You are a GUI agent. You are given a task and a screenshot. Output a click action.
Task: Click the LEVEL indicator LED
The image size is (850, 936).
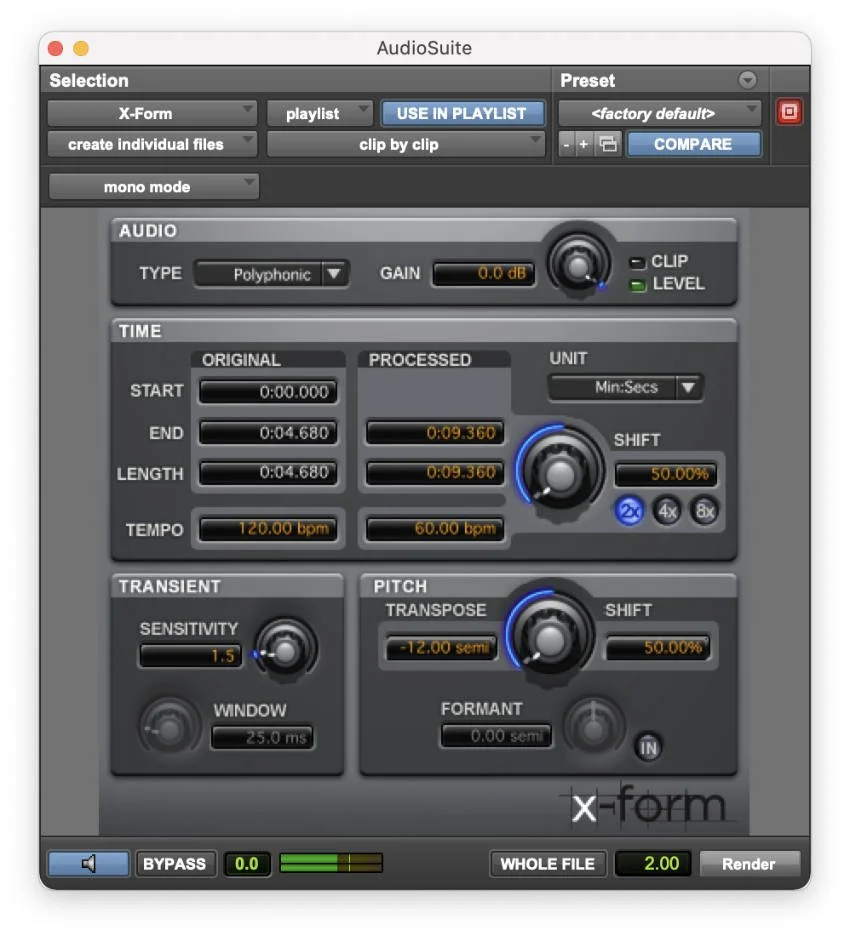click(638, 285)
